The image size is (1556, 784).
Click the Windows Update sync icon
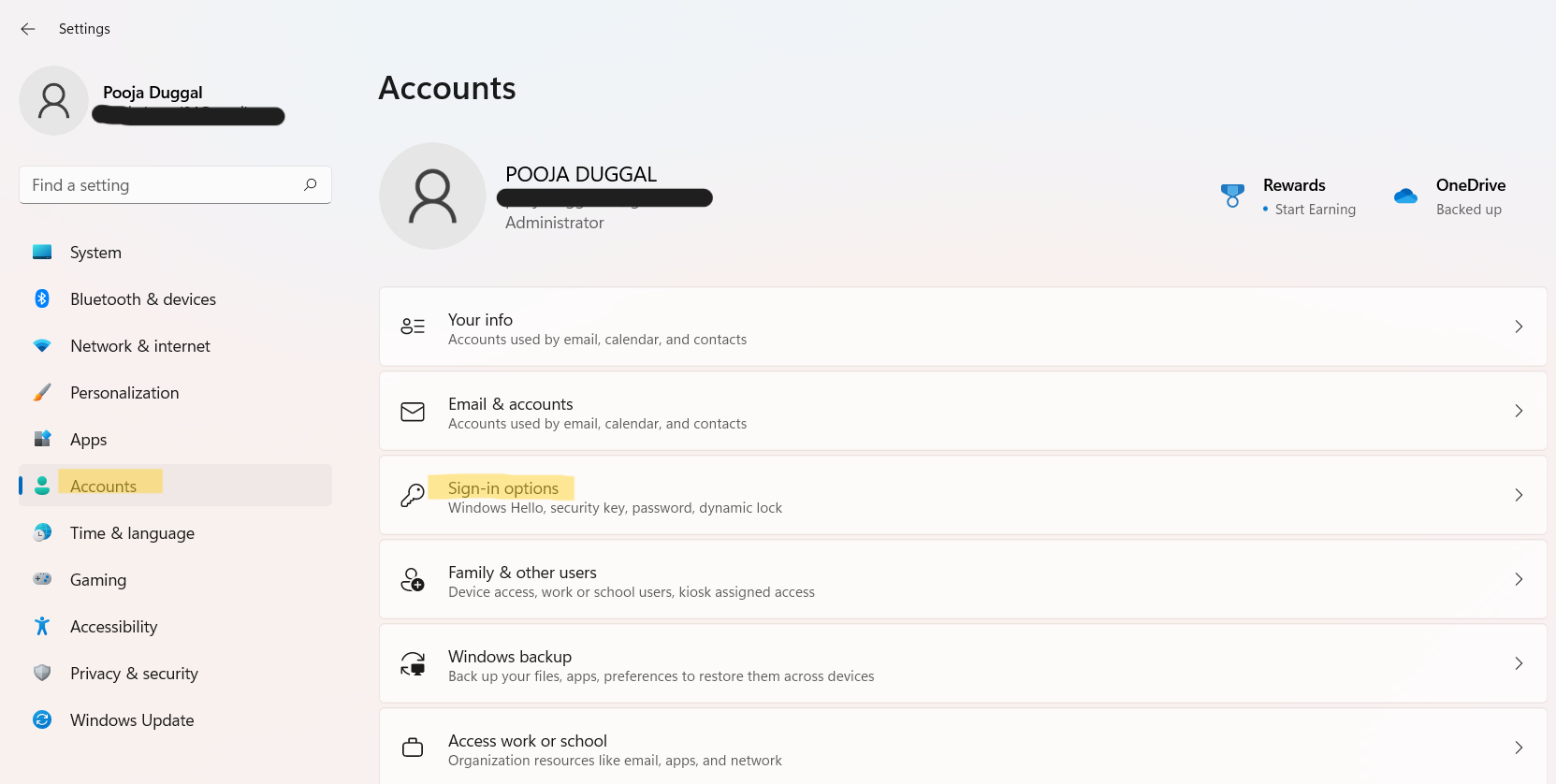[42, 719]
